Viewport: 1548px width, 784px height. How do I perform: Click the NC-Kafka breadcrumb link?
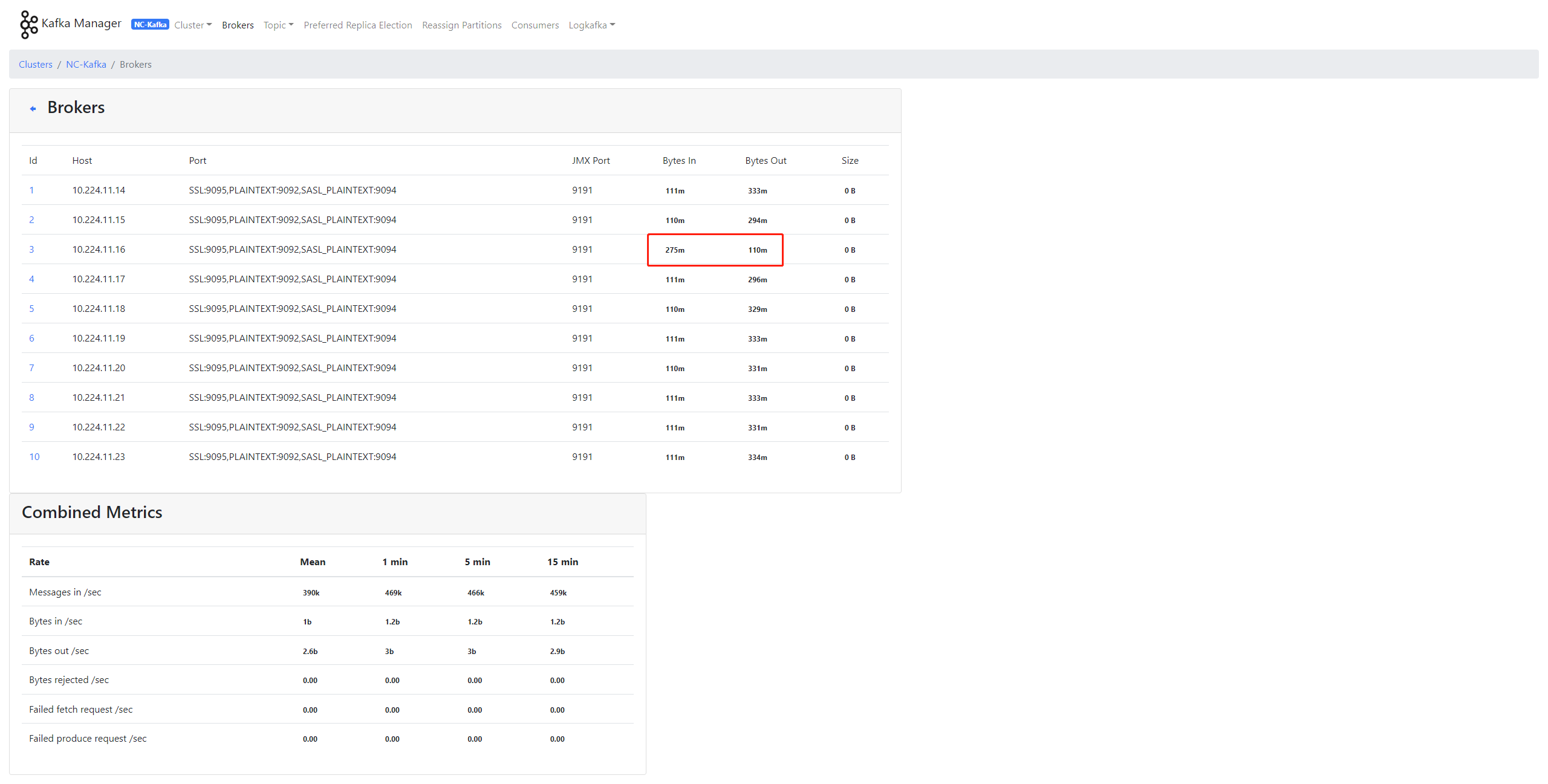pyautogui.click(x=86, y=65)
